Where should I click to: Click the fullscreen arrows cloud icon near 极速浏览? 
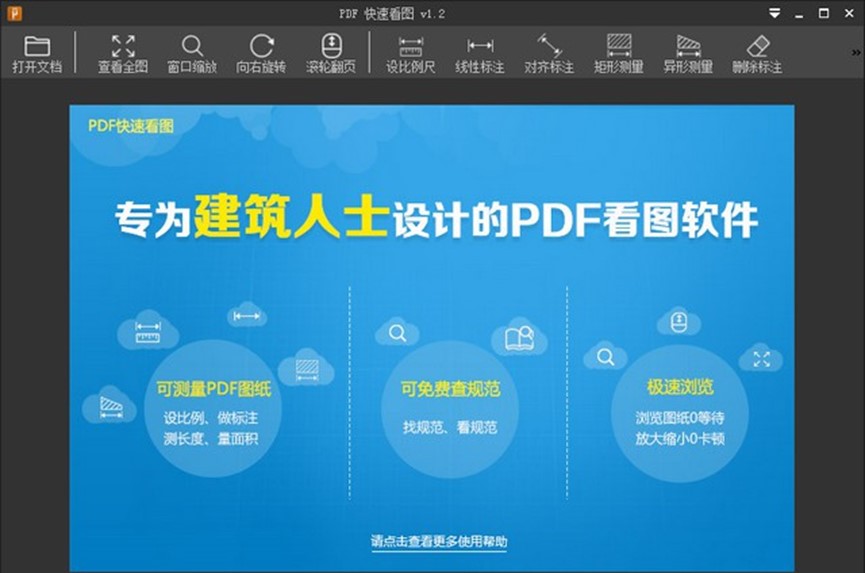[x=761, y=359]
